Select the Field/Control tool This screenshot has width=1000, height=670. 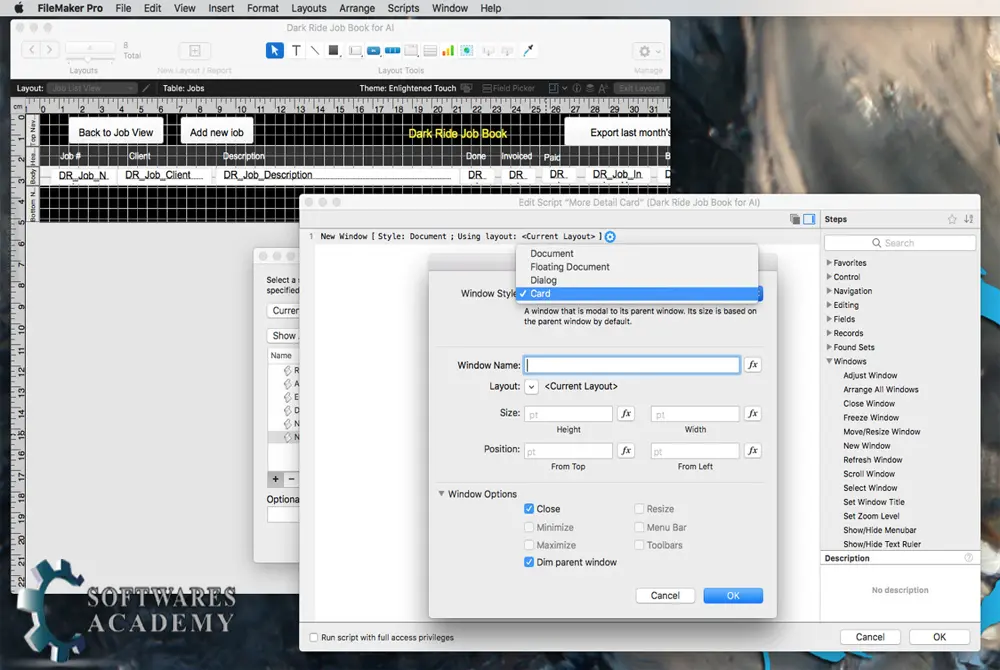coord(355,50)
